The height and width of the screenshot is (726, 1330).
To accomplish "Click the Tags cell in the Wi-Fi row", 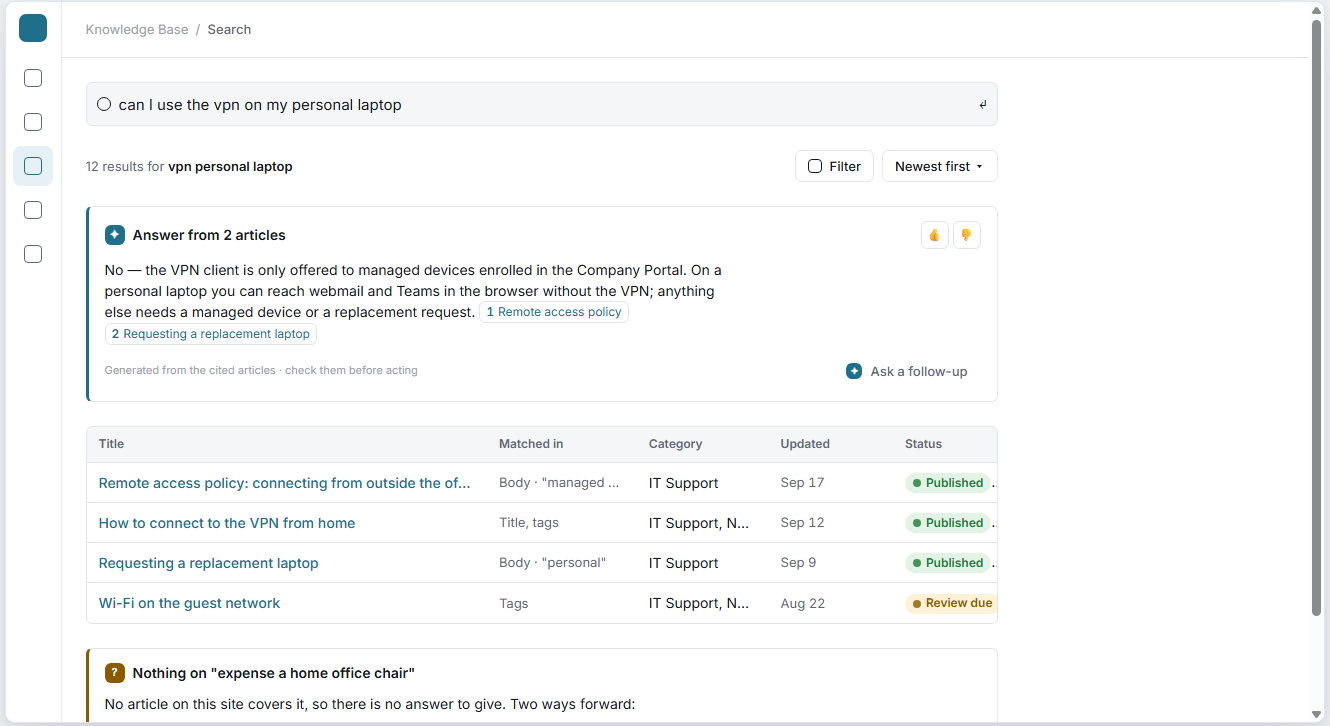I will click(x=514, y=603).
